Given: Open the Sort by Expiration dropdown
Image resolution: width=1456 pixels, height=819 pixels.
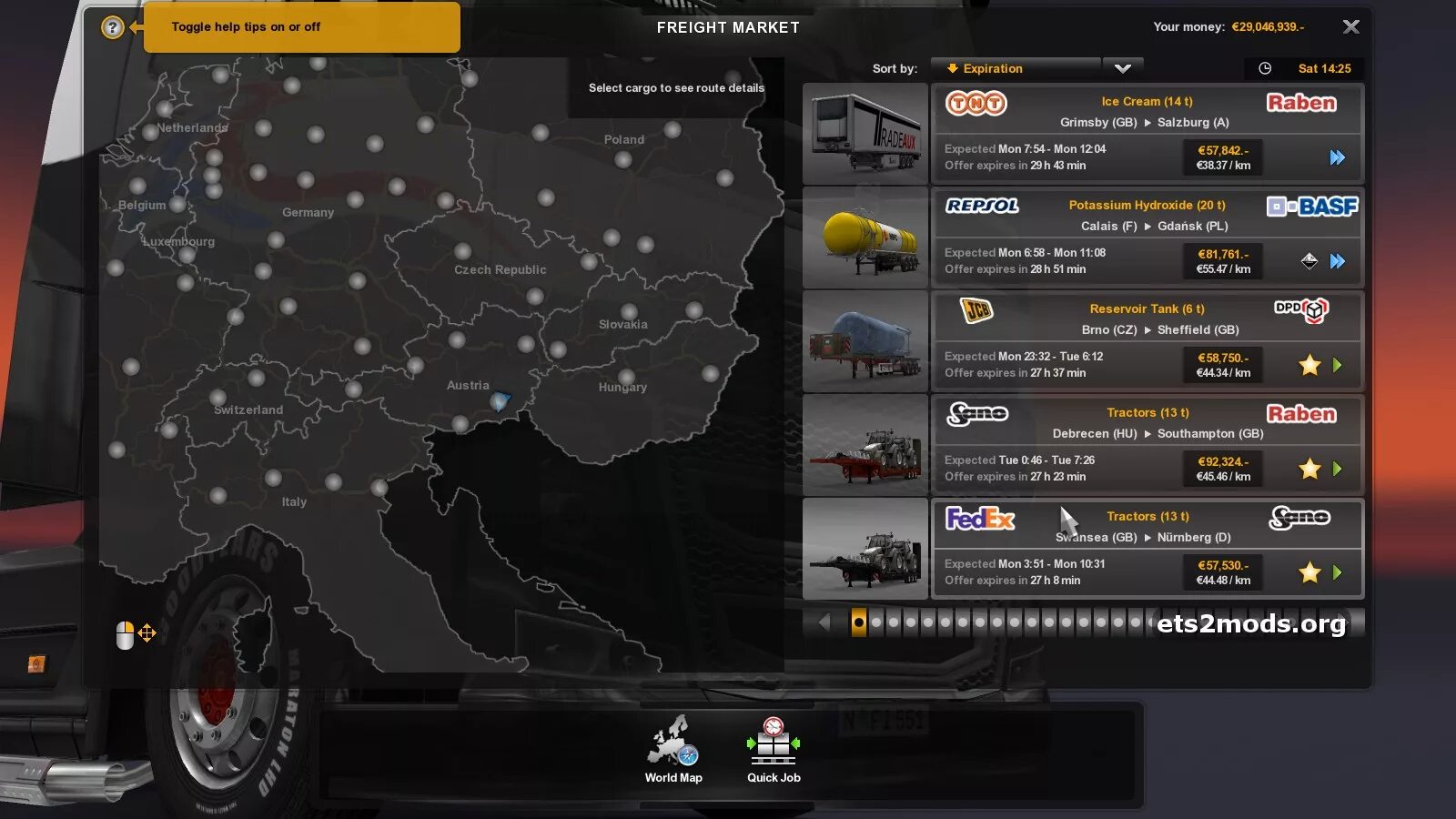Looking at the screenshot, I should [1016, 68].
